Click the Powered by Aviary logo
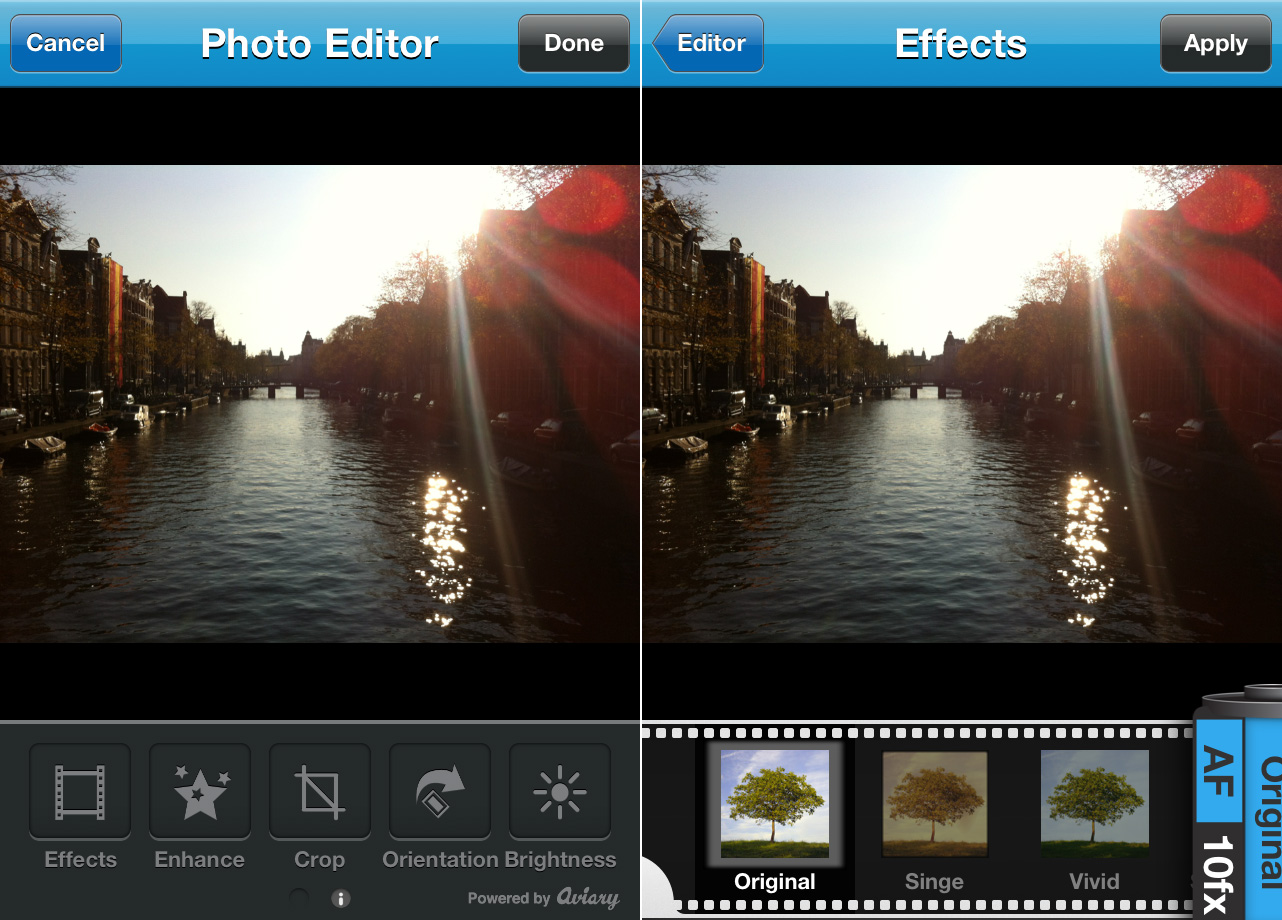1282x920 pixels. [x=543, y=898]
